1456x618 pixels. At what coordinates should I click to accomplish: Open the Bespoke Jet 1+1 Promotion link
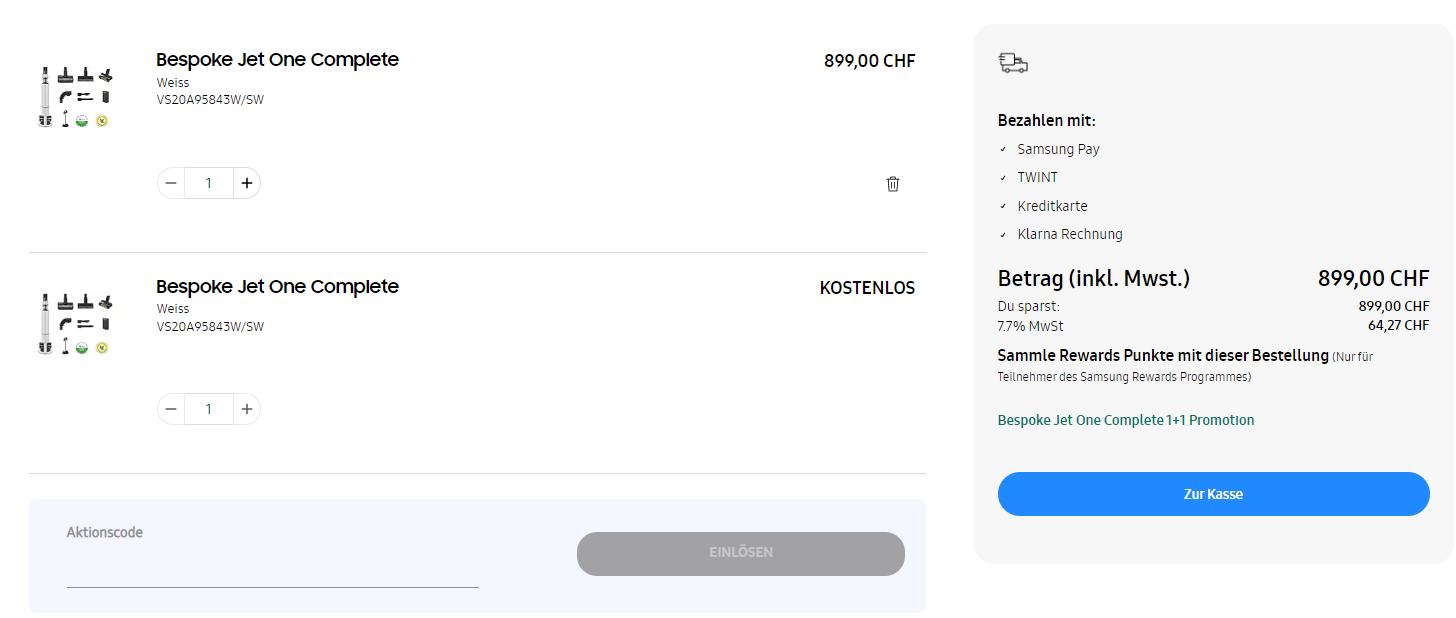[x=1125, y=420]
